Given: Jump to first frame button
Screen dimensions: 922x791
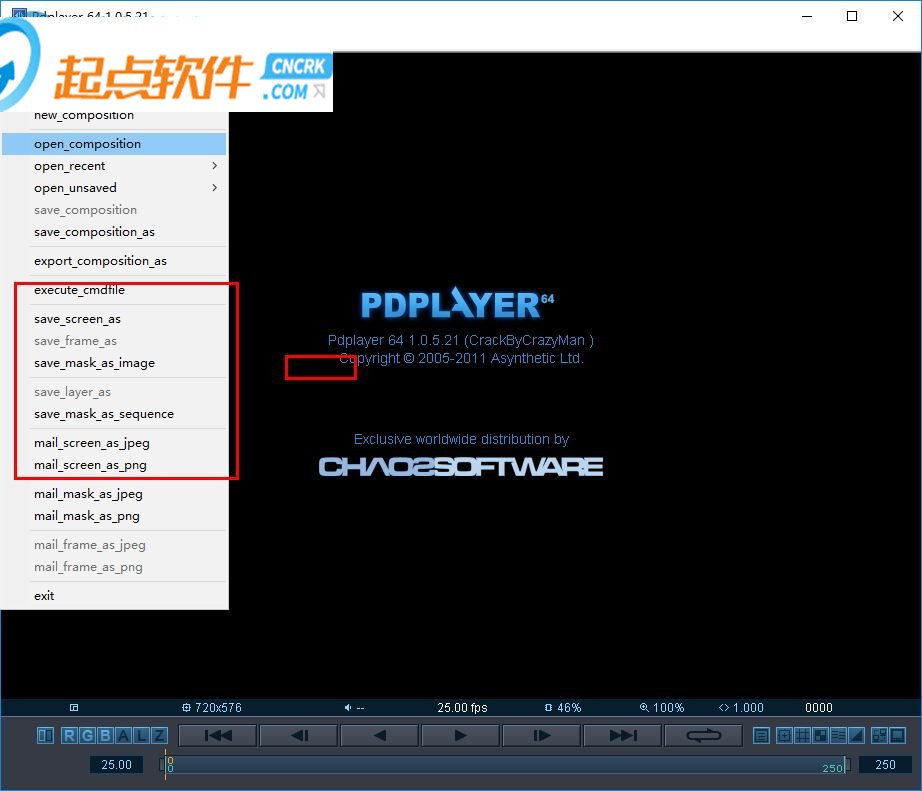Looking at the screenshot, I should click(x=218, y=736).
